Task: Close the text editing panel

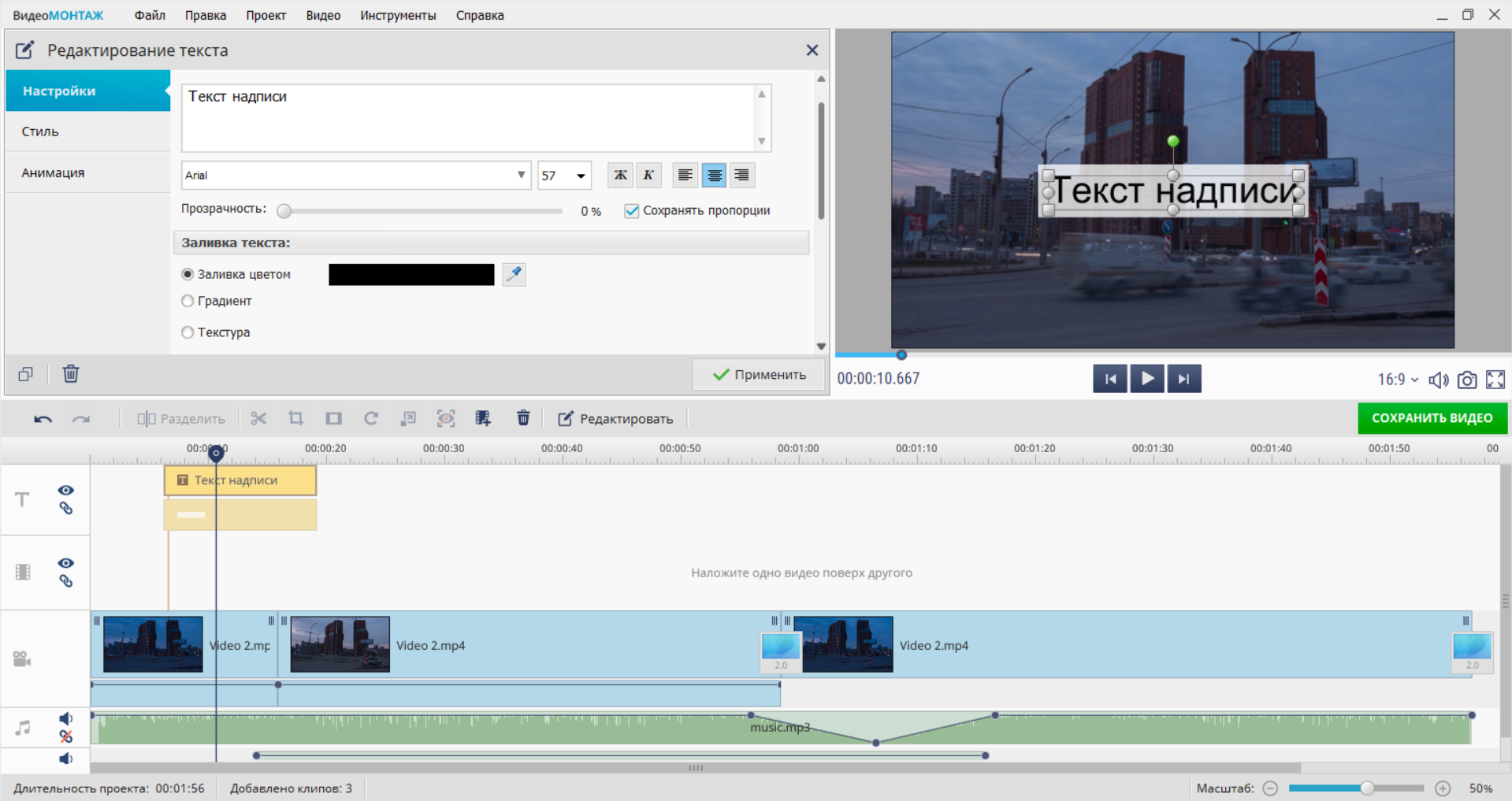Action: pyautogui.click(x=812, y=50)
